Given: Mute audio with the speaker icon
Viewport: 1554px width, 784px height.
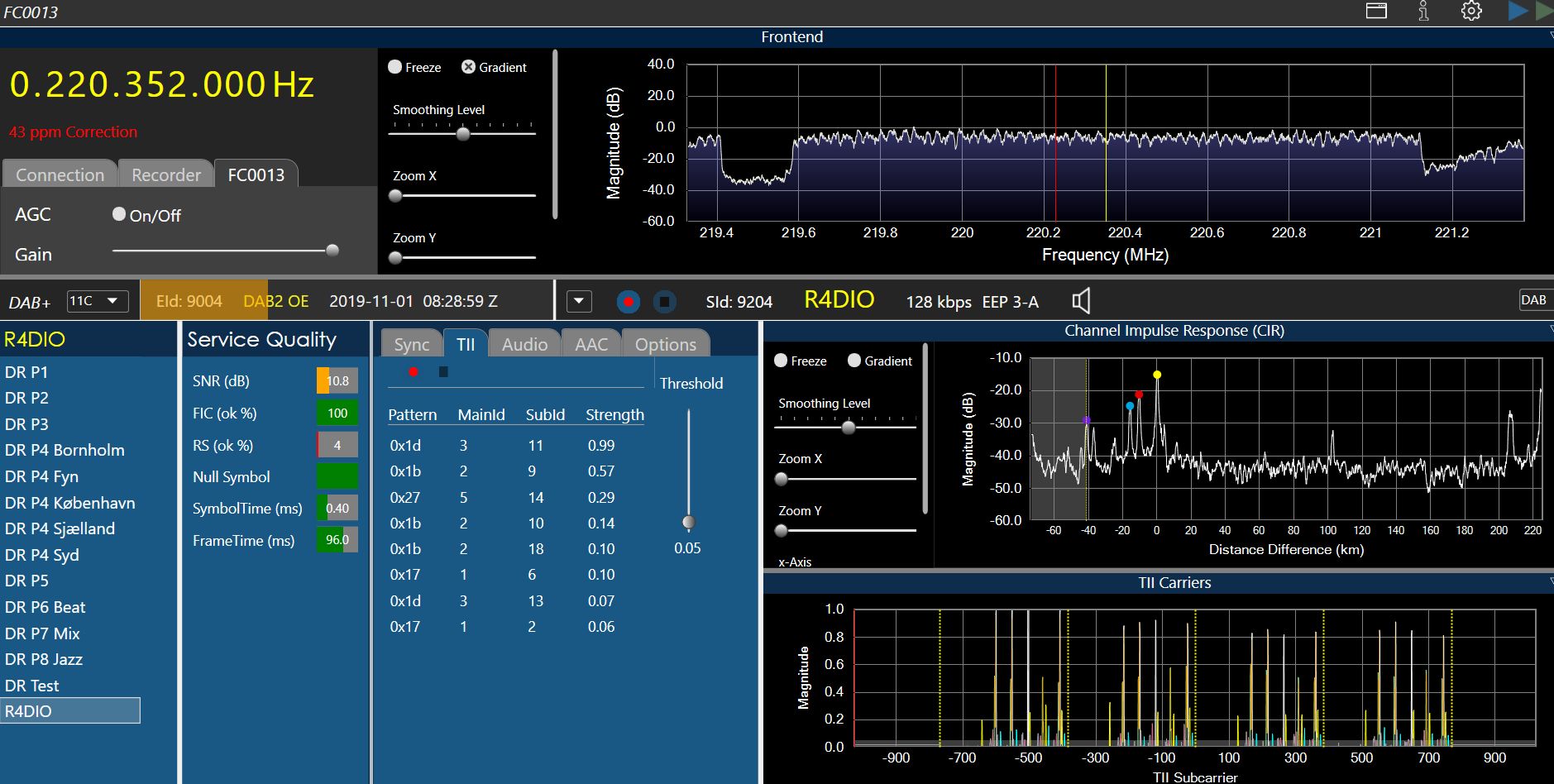Looking at the screenshot, I should point(1081,301).
